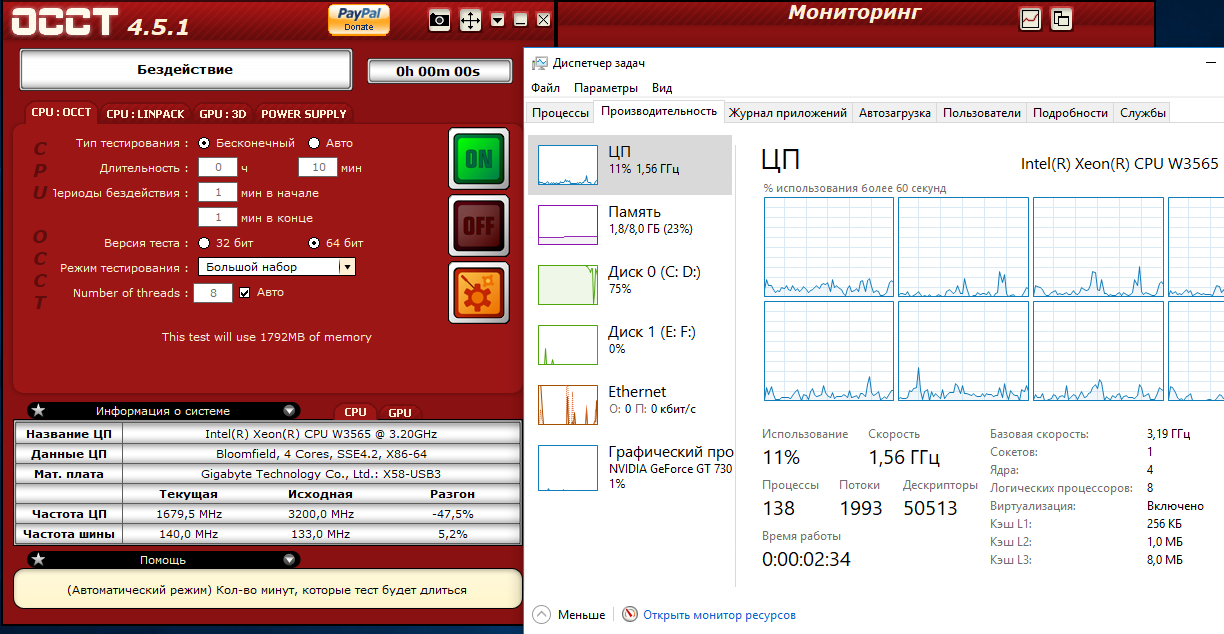This screenshot has height=634, width=1224.
Task: Choose the Авто test type radio button
Action: coord(314,143)
